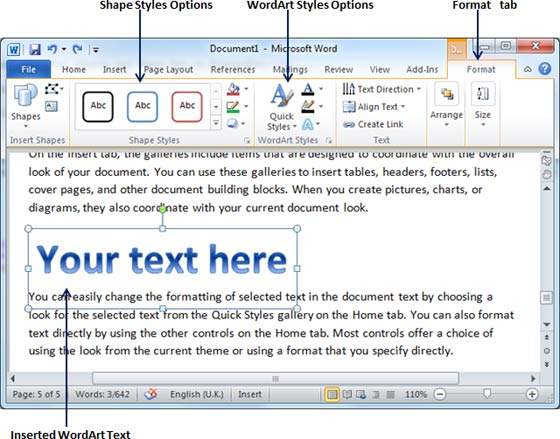The width and height of the screenshot is (560, 439).
Task: Click the Text Fill letter A icon
Action: (x=308, y=89)
